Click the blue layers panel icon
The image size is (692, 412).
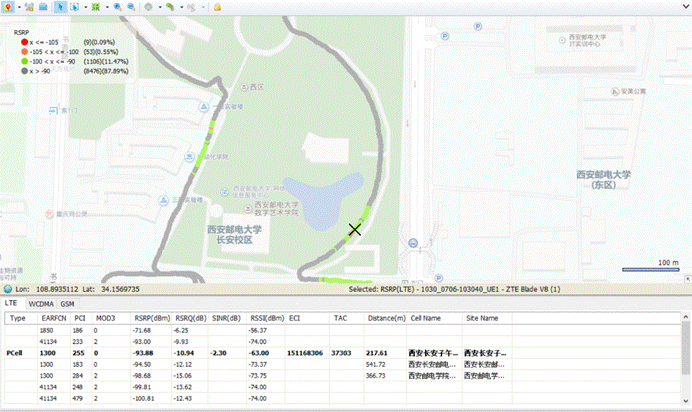coord(43,7)
